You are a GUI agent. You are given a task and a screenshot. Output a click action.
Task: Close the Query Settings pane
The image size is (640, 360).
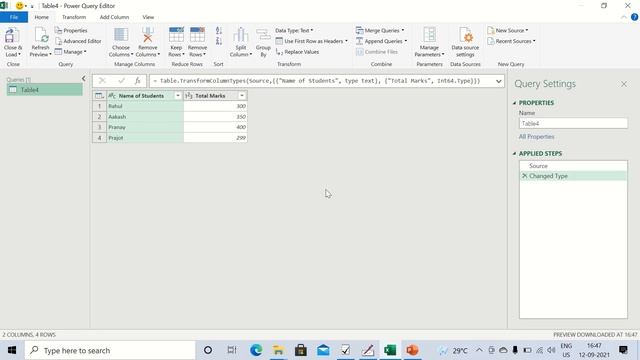(x=624, y=84)
